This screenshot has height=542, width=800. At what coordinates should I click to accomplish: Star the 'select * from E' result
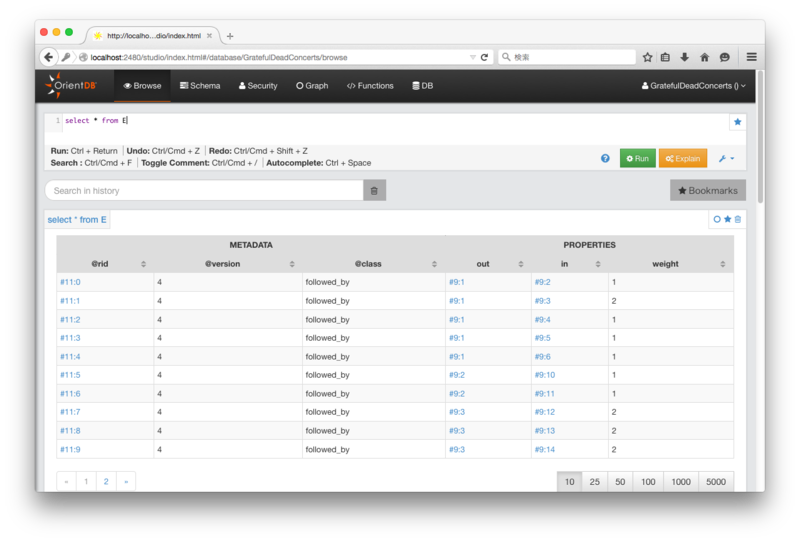click(x=728, y=219)
